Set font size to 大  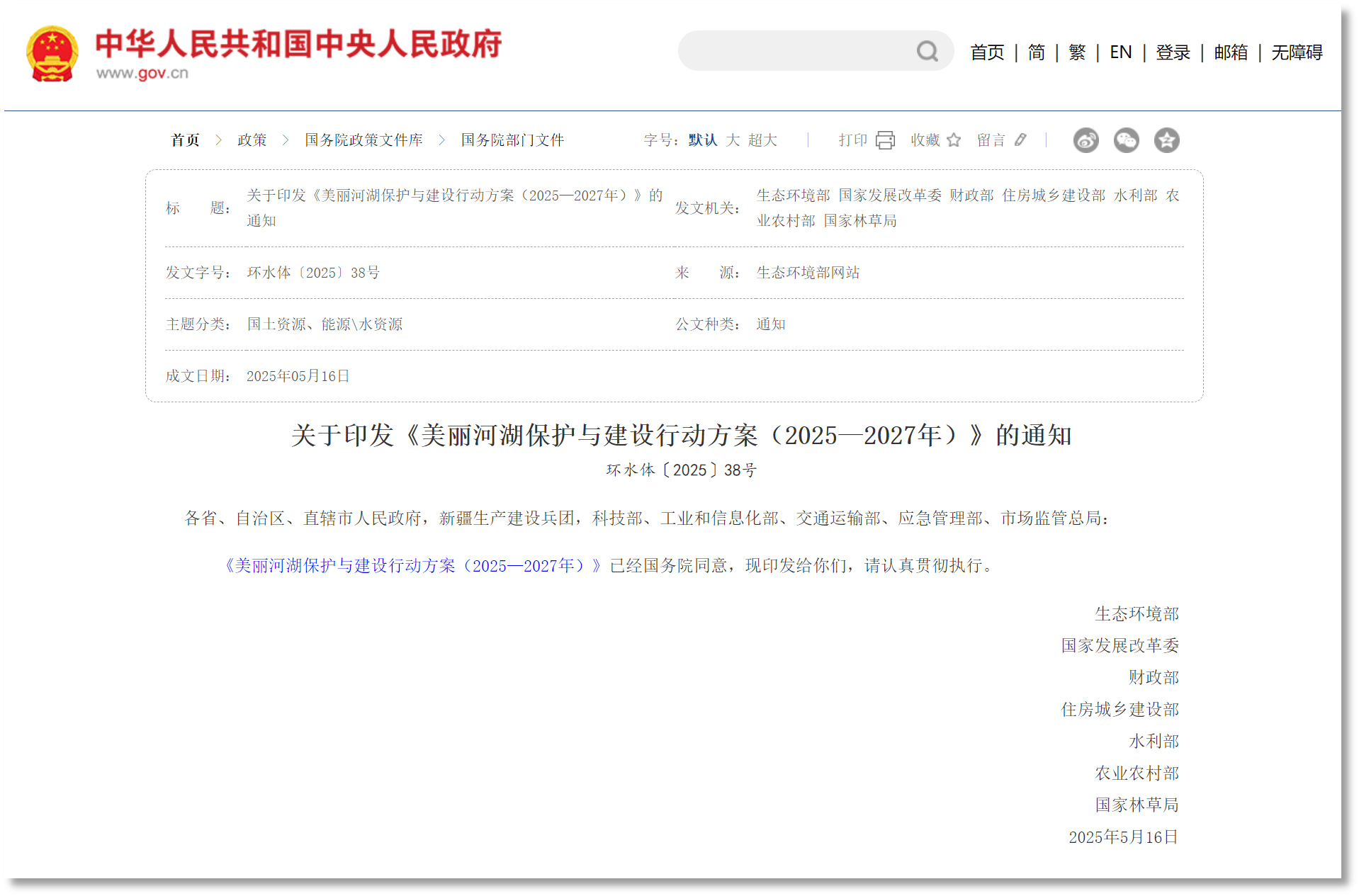733,140
